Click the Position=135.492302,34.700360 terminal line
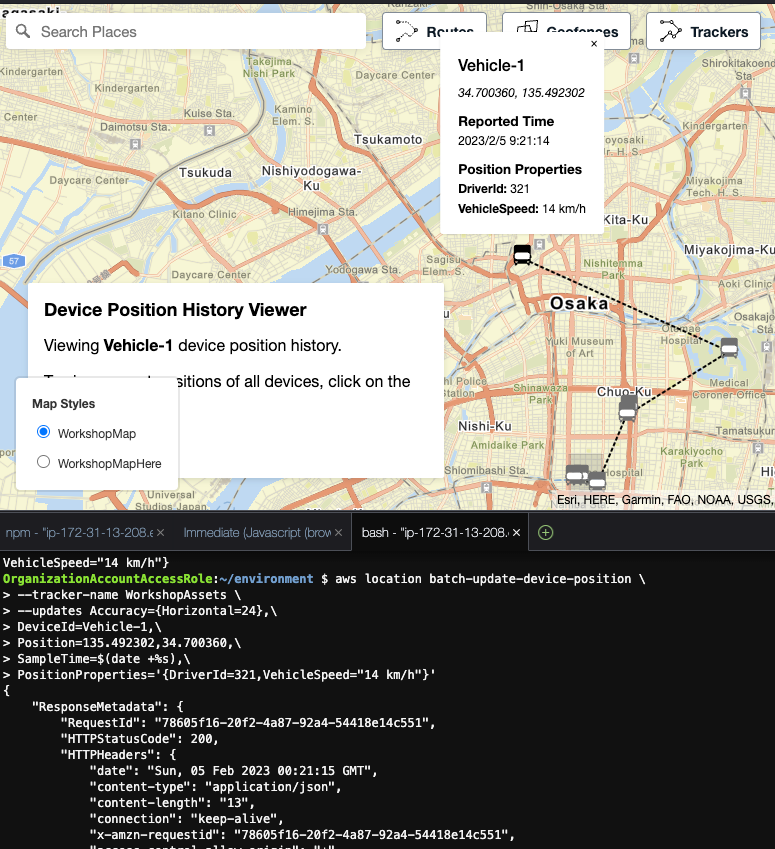The width and height of the screenshot is (775, 849). [x=122, y=643]
